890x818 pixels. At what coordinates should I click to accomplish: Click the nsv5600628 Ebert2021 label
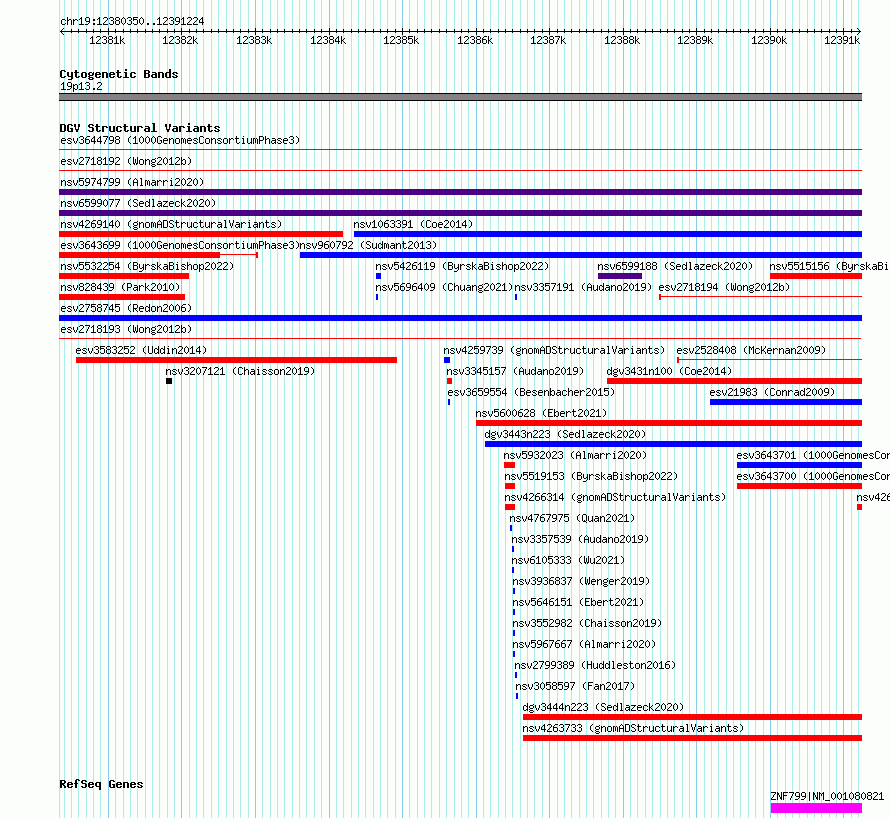(541, 413)
